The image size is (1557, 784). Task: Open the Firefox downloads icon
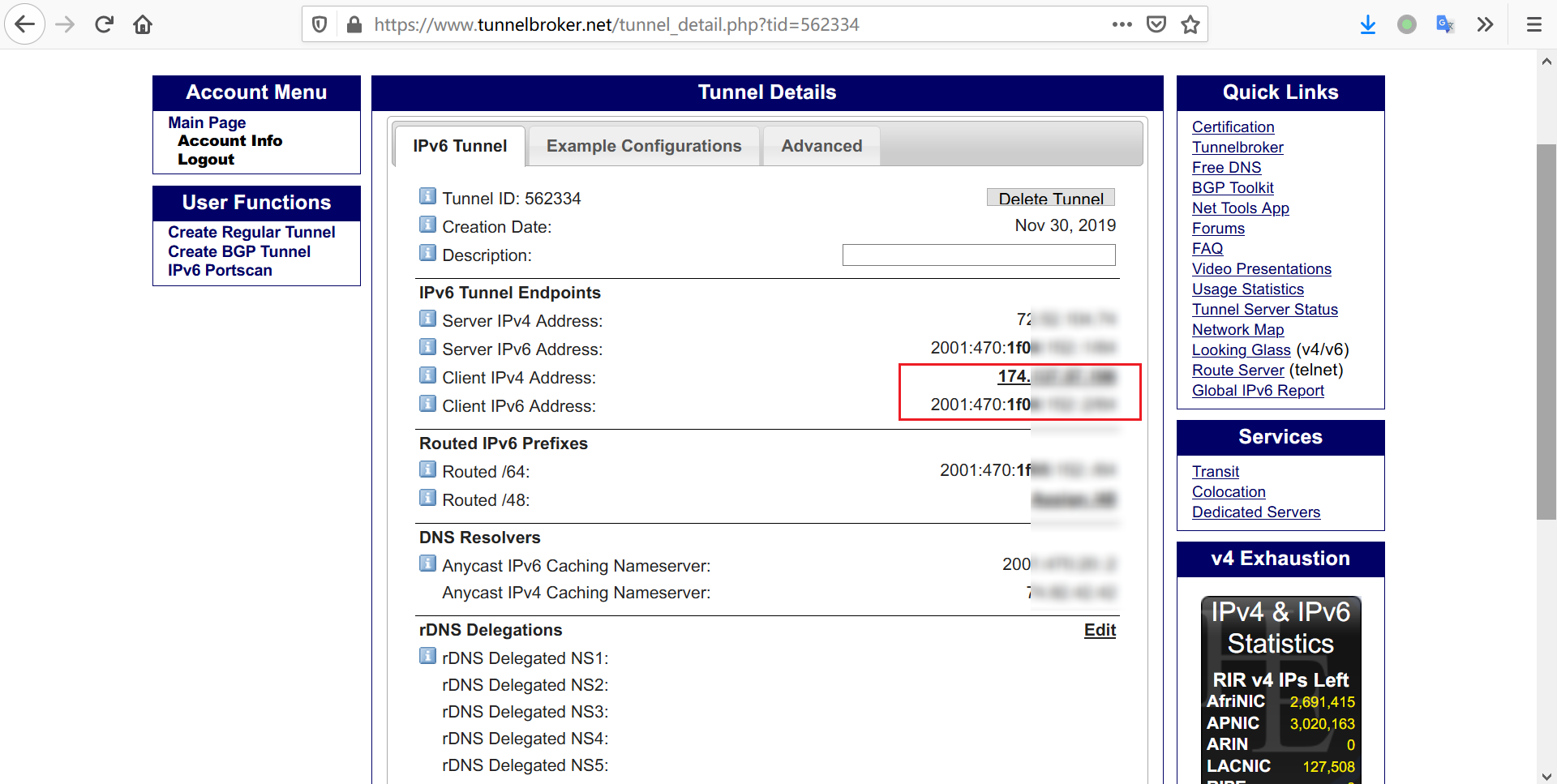(x=1368, y=24)
